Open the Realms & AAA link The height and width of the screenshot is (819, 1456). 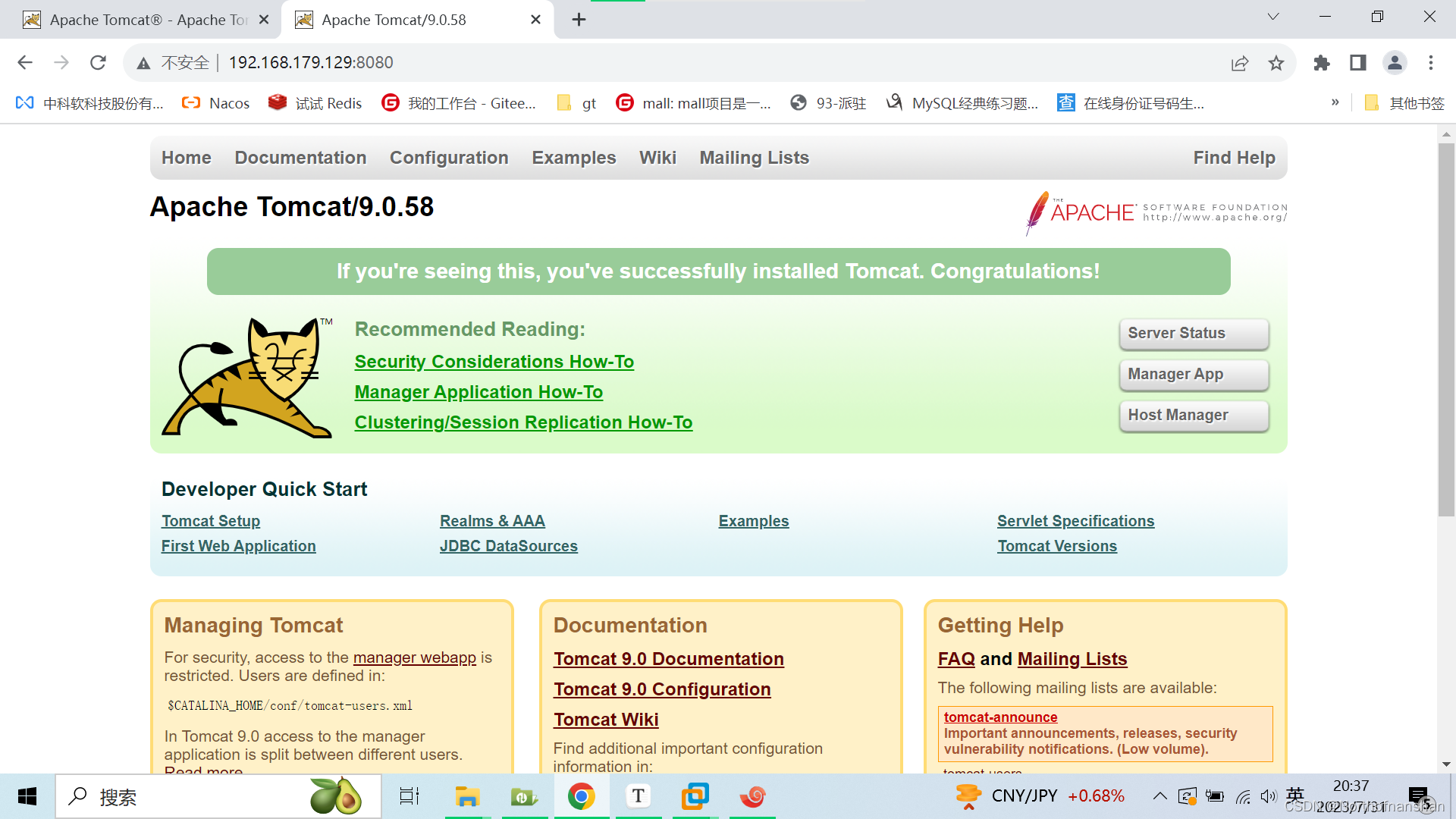[x=492, y=521]
